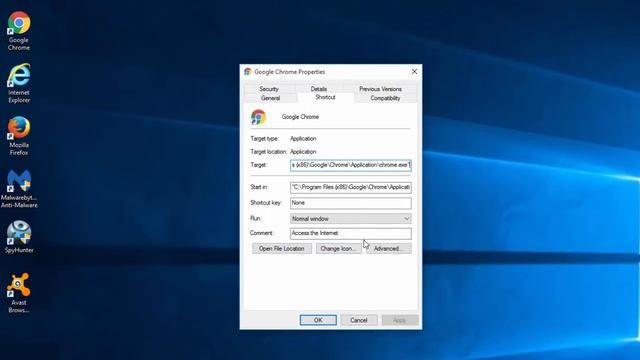Open the Compatibility tab
This screenshot has width=640, height=360.
[x=385, y=98]
